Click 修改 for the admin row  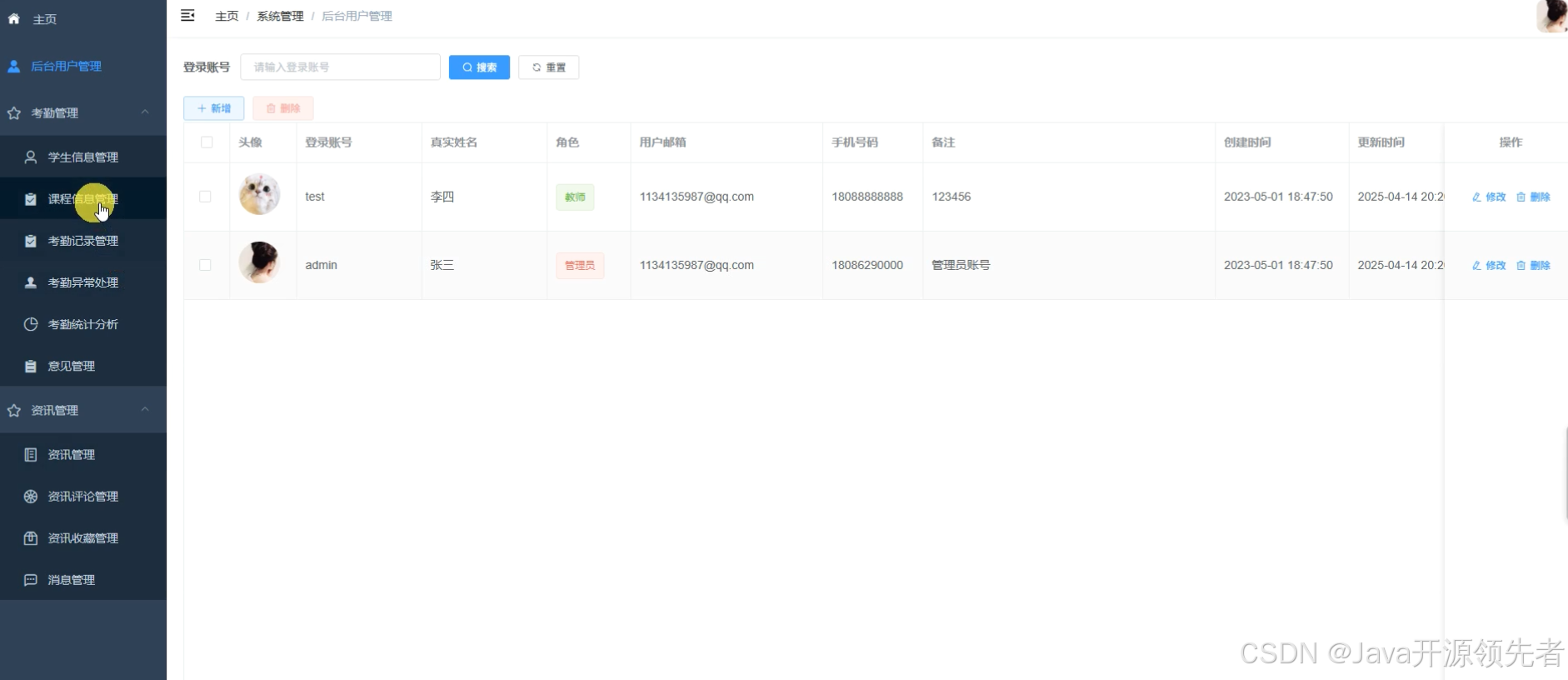1489,265
